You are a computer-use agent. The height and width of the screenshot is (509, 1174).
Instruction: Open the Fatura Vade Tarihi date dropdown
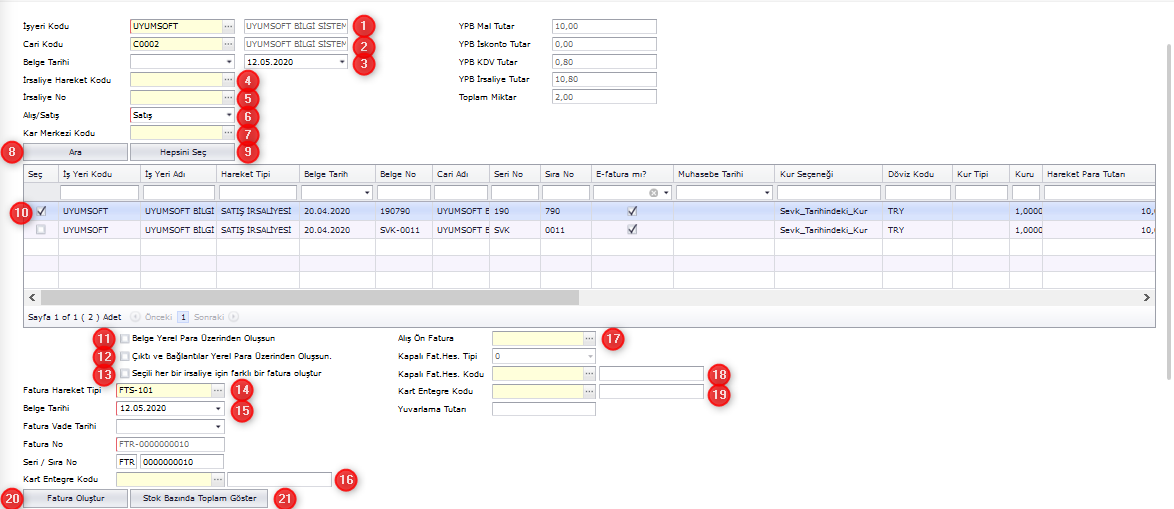click(218, 426)
